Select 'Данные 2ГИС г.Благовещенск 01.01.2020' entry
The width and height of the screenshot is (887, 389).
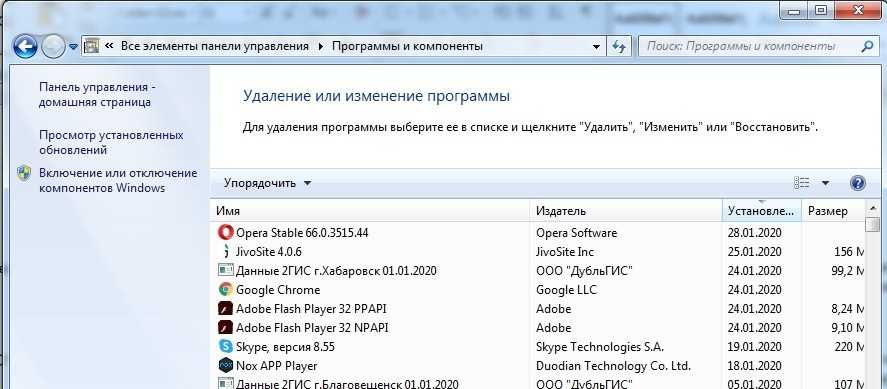click(347, 384)
